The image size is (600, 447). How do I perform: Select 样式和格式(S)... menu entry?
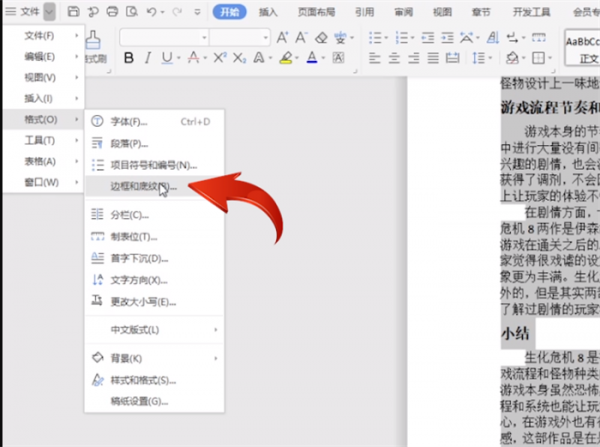[154, 380]
